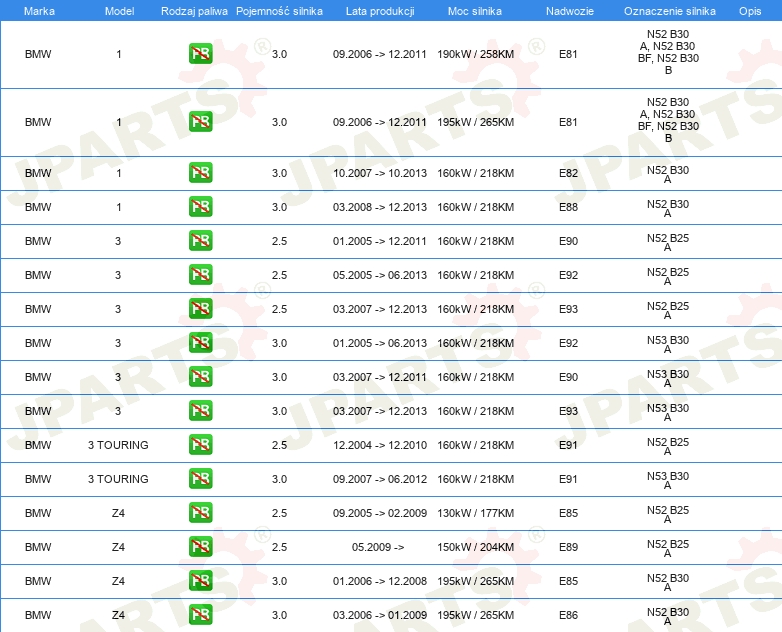The height and width of the screenshot is (632, 782).
Task: Click fuel icon in row 01.2005 -> 12.2011
Action: click(200, 240)
